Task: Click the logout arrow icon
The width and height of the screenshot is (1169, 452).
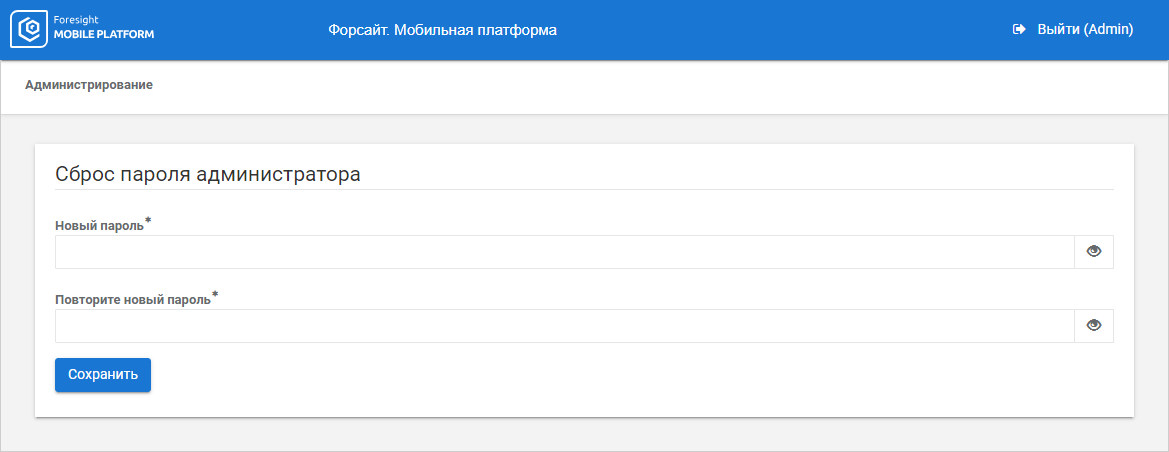Action: pos(1019,30)
